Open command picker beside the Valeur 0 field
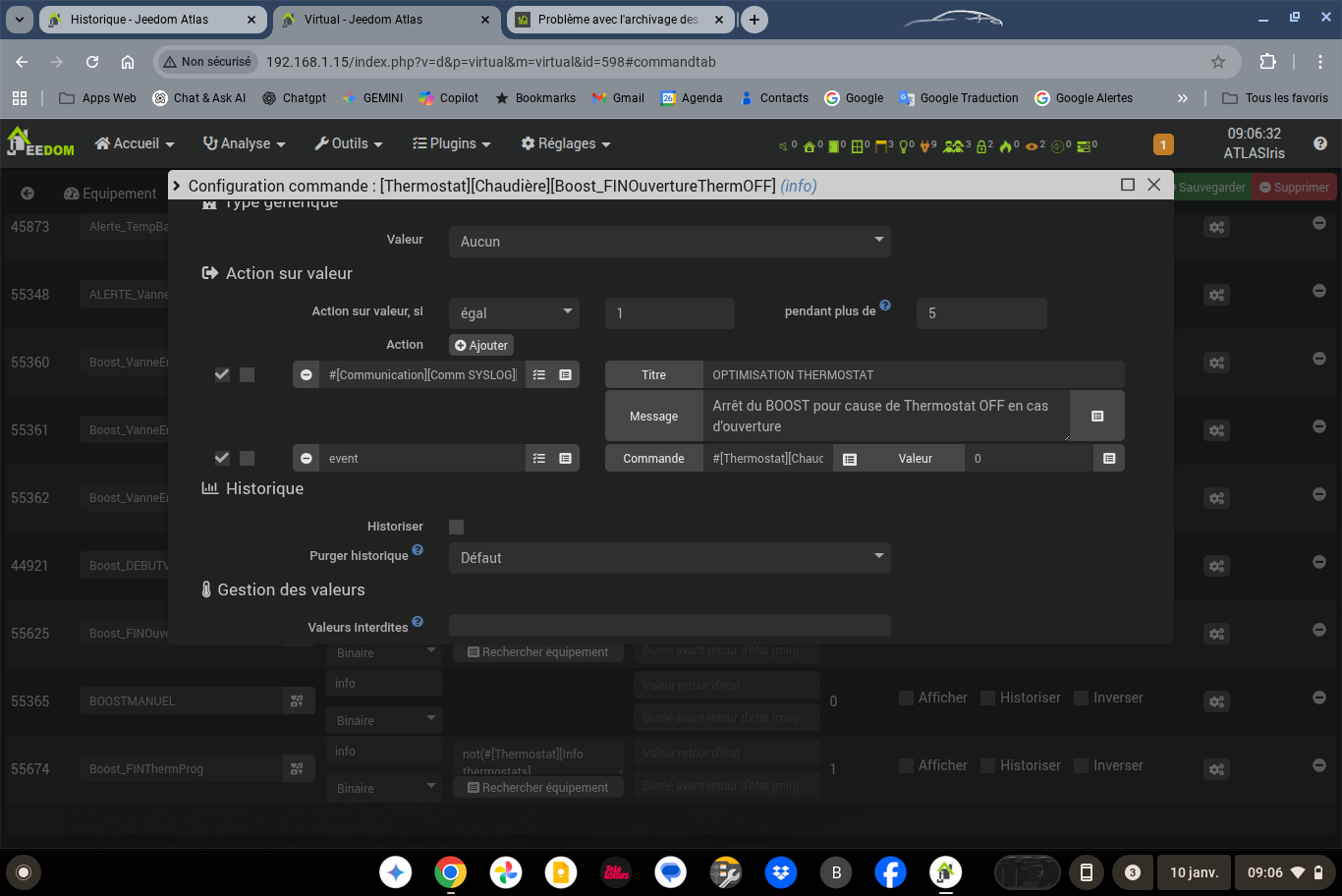 pos(1108,459)
